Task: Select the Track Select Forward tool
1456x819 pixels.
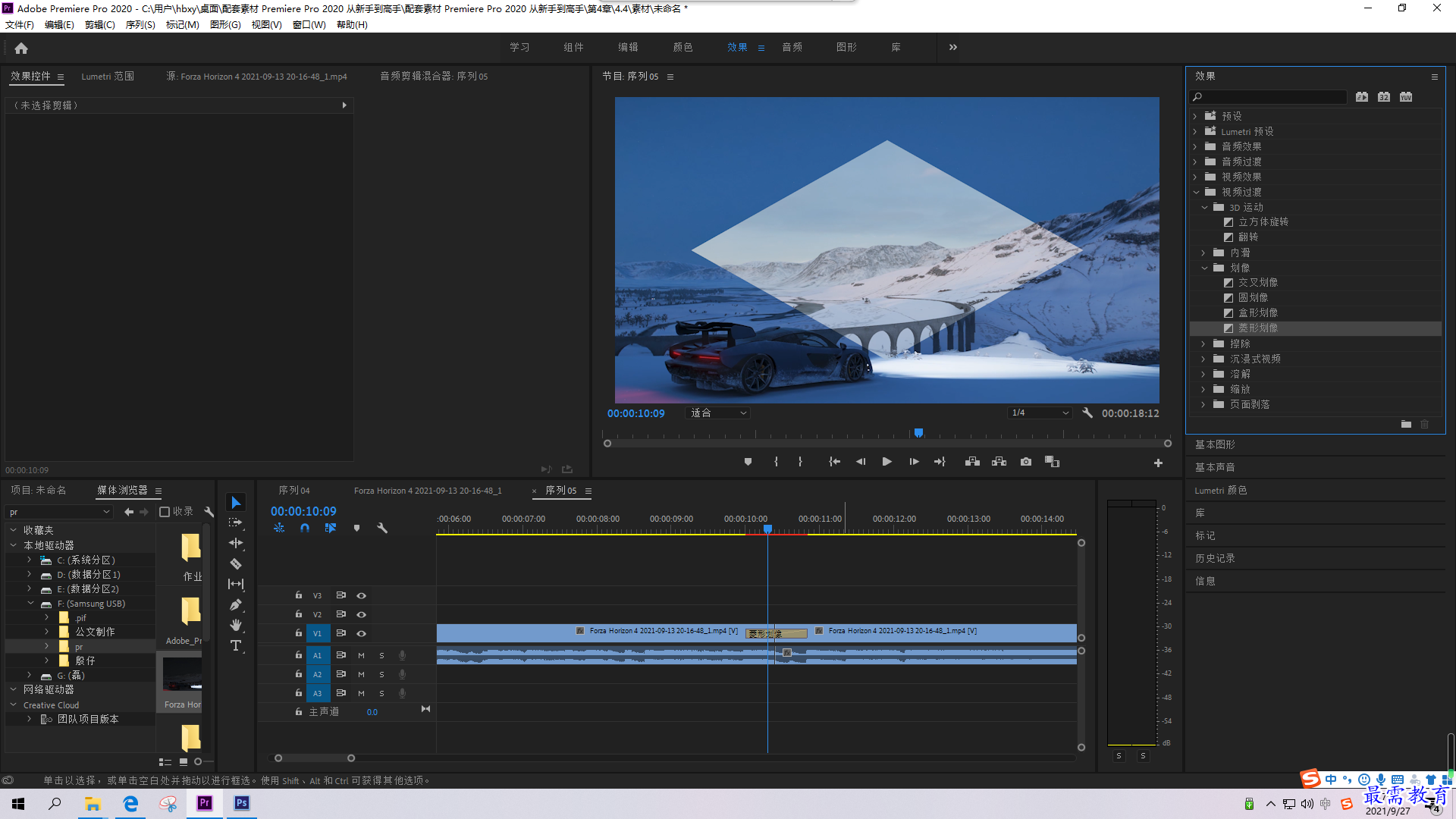Action: click(x=236, y=522)
